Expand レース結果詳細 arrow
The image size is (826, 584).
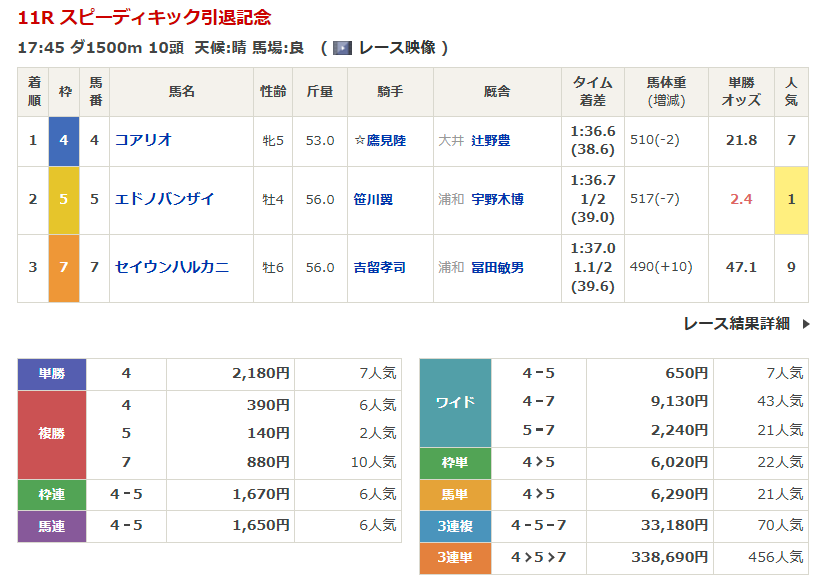pyautogui.click(x=806, y=324)
